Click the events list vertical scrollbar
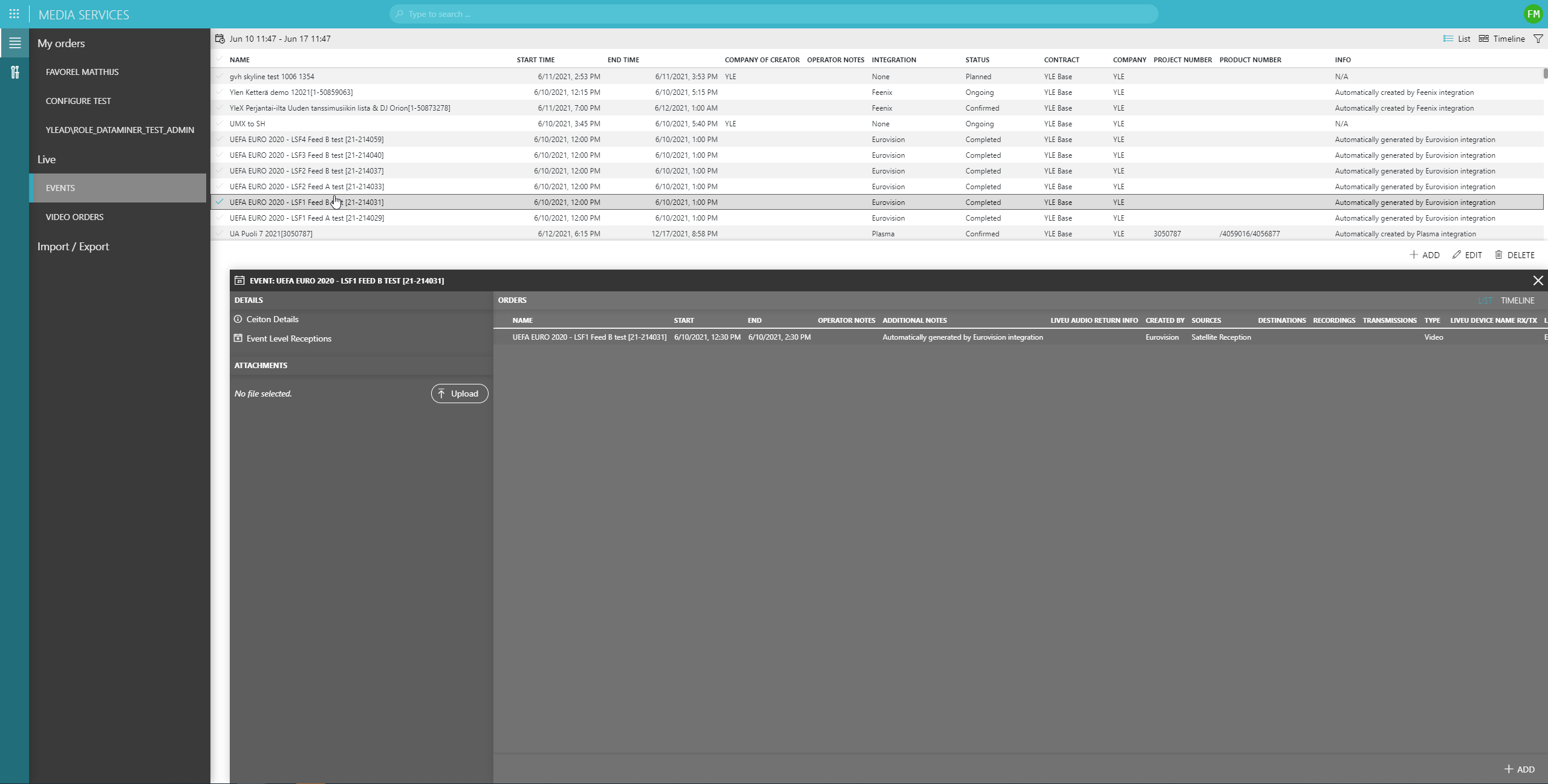This screenshot has width=1548, height=784. 1545,74
